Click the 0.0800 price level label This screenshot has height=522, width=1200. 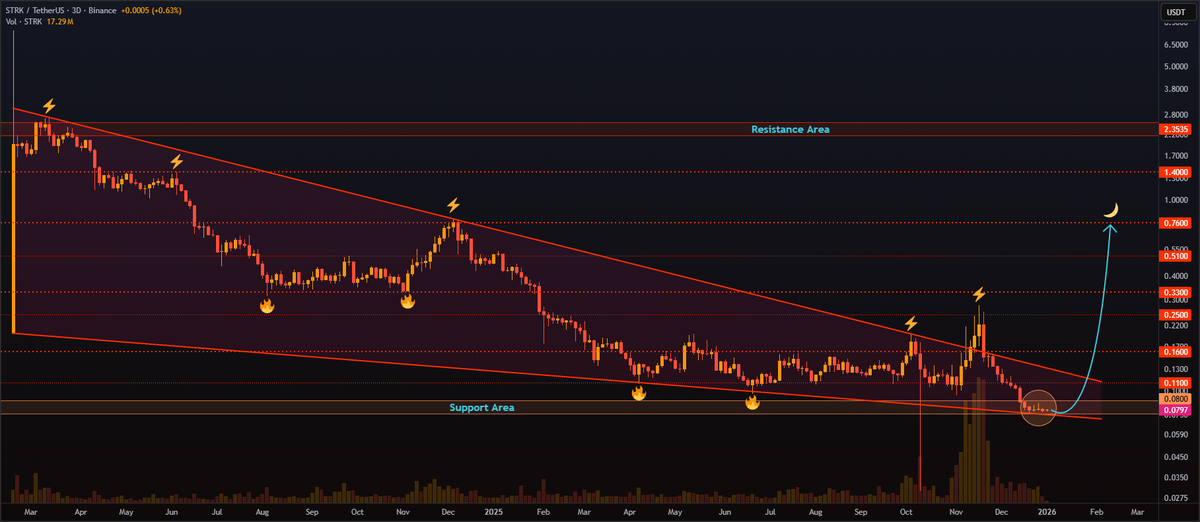[x=1174, y=398]
